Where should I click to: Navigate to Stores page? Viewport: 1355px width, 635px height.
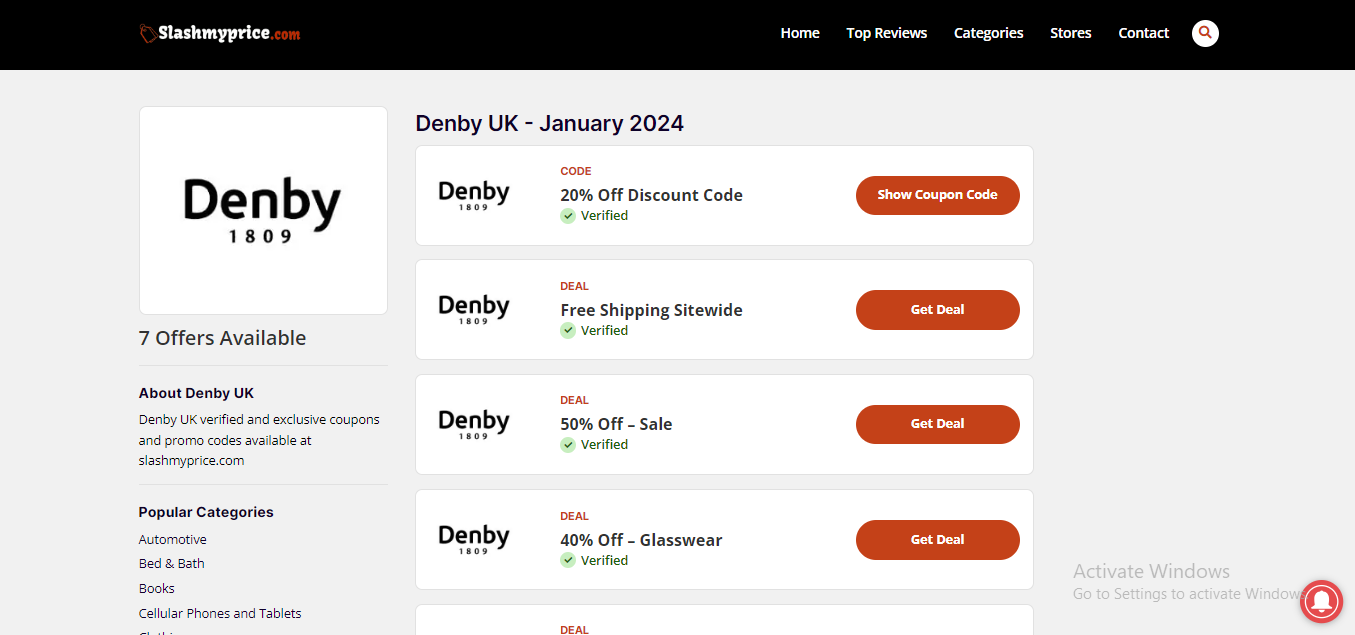pos(1070,33)
